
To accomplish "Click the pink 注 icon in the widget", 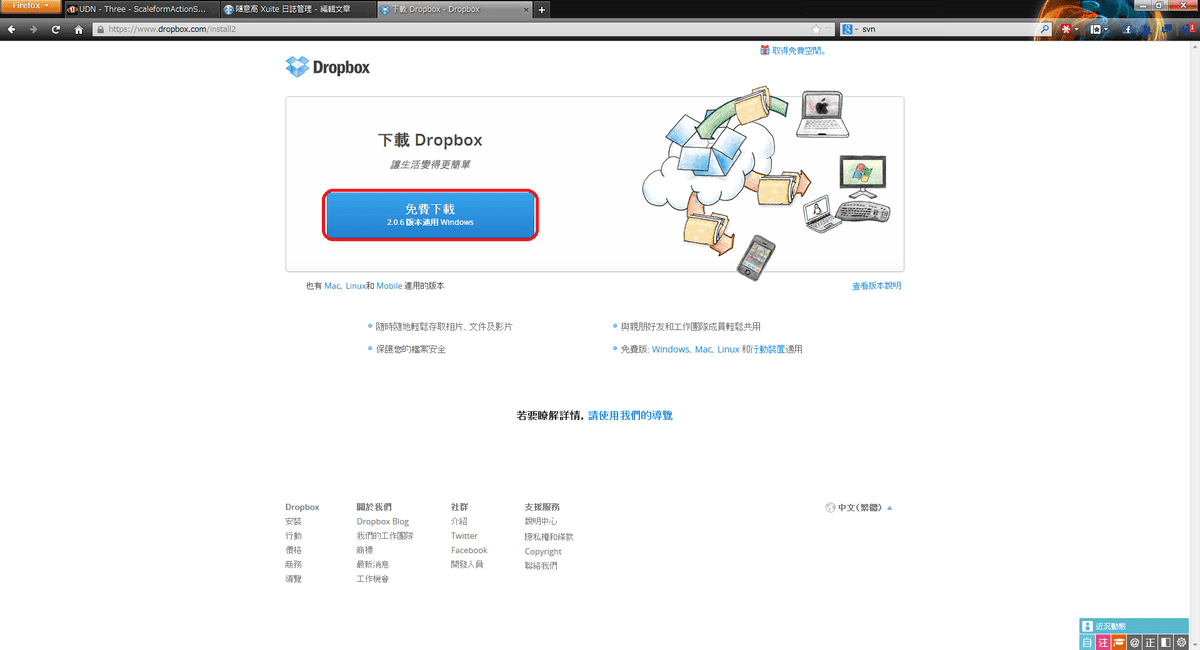I will (1104, 641).
